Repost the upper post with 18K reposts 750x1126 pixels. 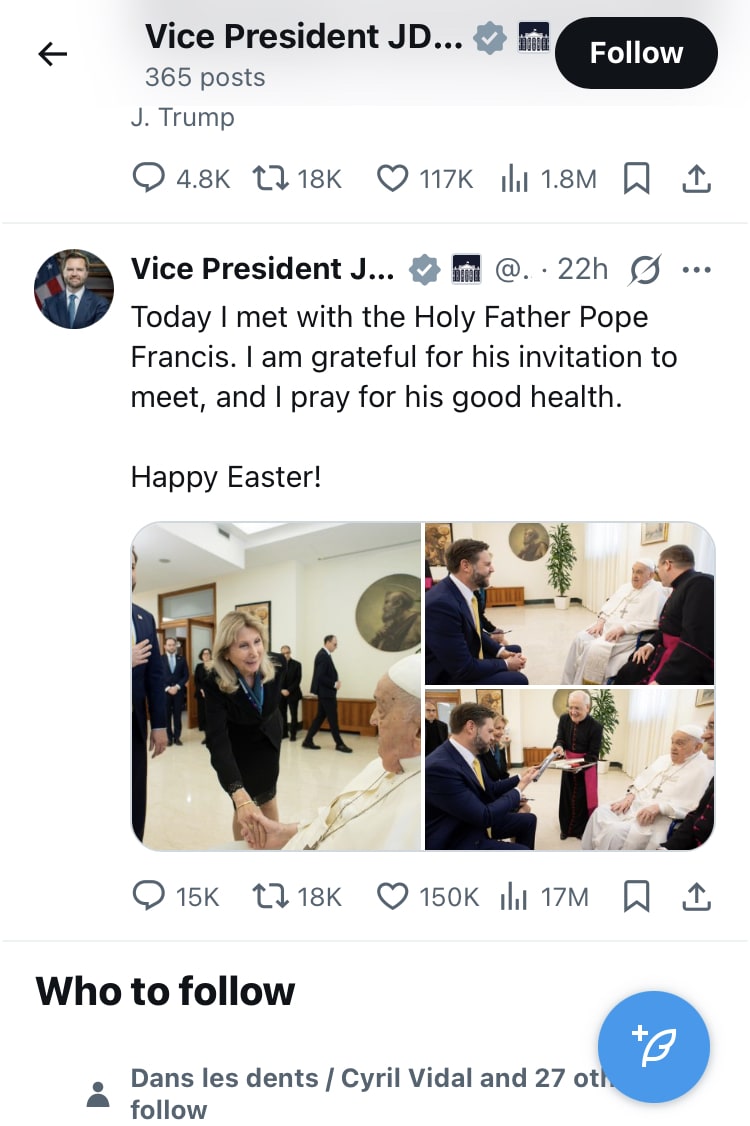tap(269, 179)
